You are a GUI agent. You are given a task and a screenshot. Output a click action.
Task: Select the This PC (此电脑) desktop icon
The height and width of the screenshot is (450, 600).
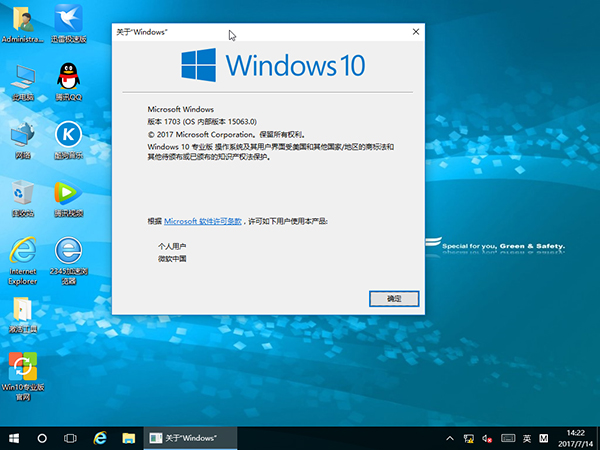tap(22, 78)
